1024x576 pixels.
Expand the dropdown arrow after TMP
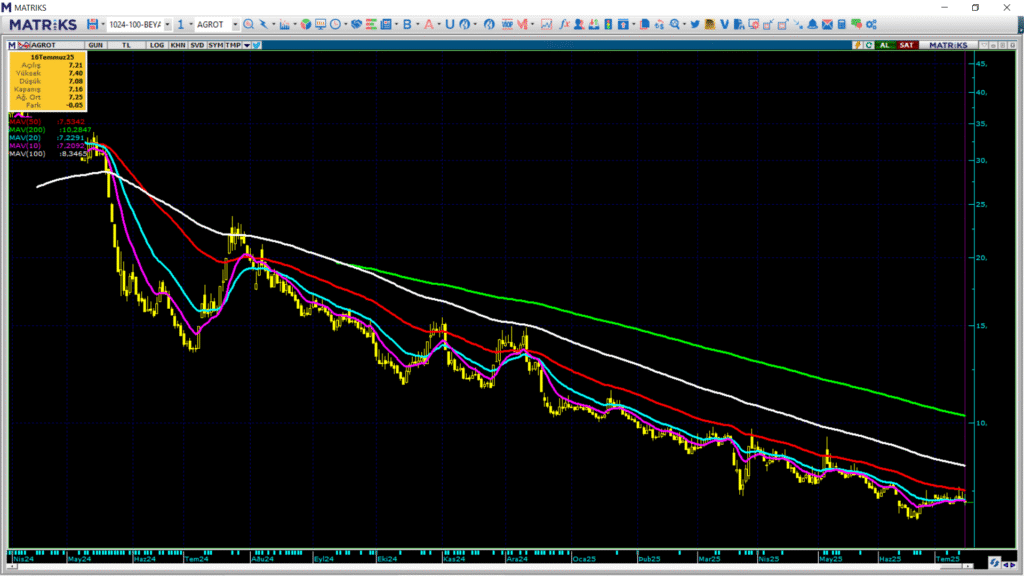(x=247, y=45)
